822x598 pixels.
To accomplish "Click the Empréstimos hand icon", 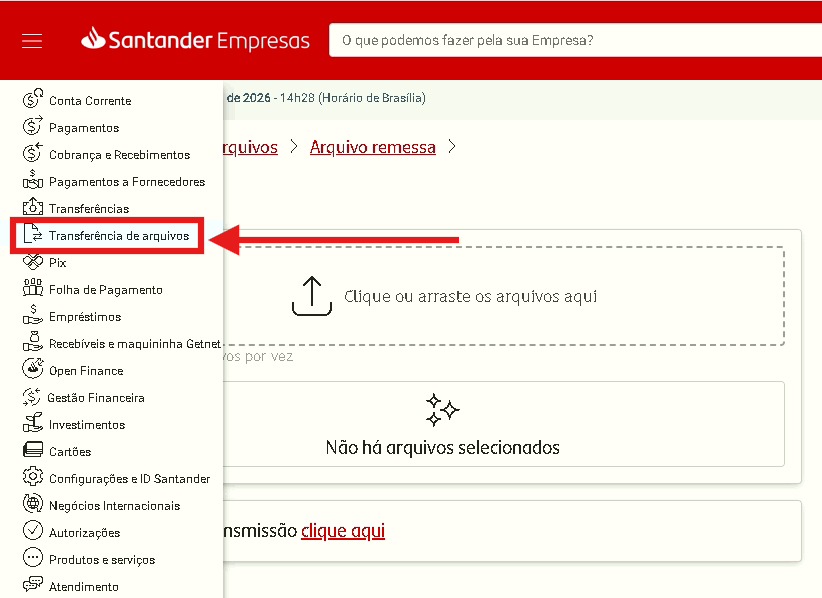I will point(33,315).
